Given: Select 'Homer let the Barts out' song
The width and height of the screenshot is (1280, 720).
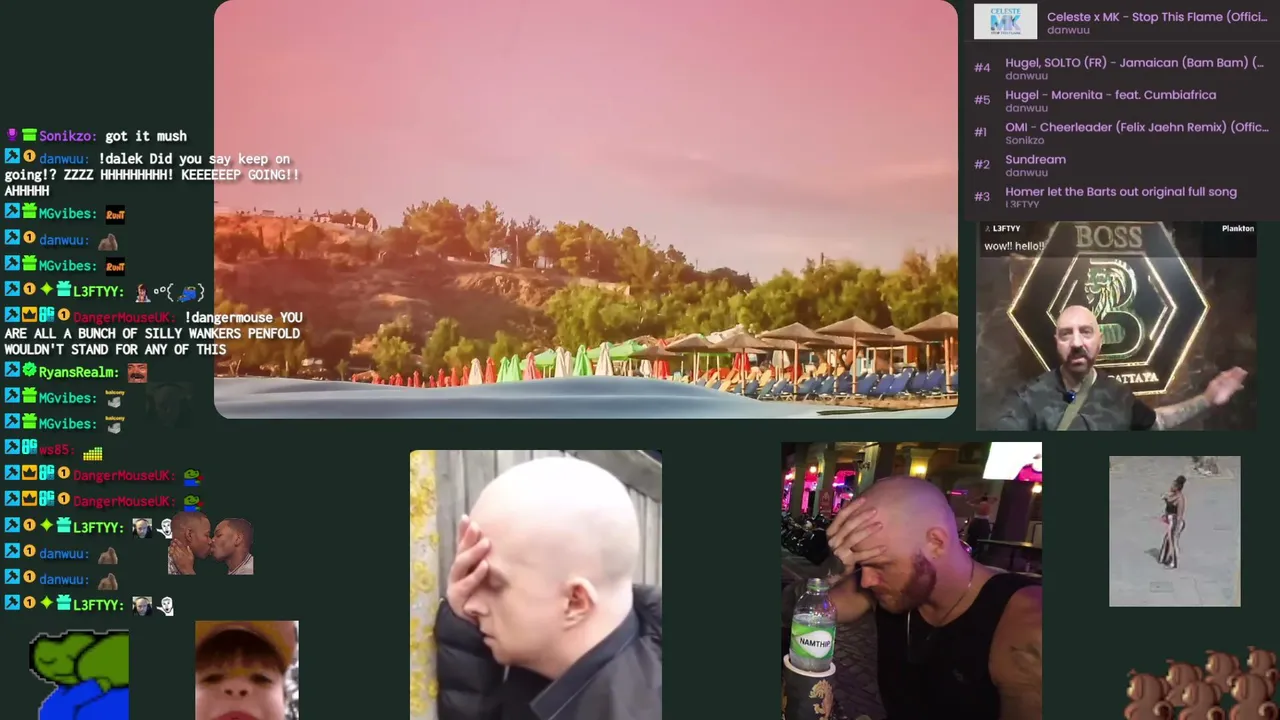Looking at the screenshot, I should pyautogui.click(x=1120, y=192).
